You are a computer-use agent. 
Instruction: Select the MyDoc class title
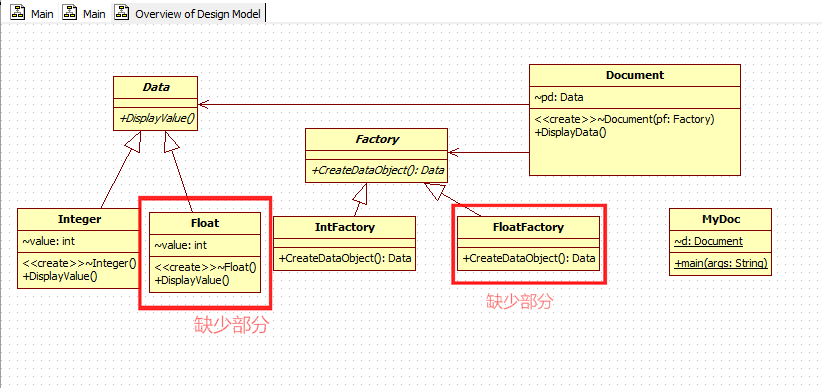coord(721,219)
